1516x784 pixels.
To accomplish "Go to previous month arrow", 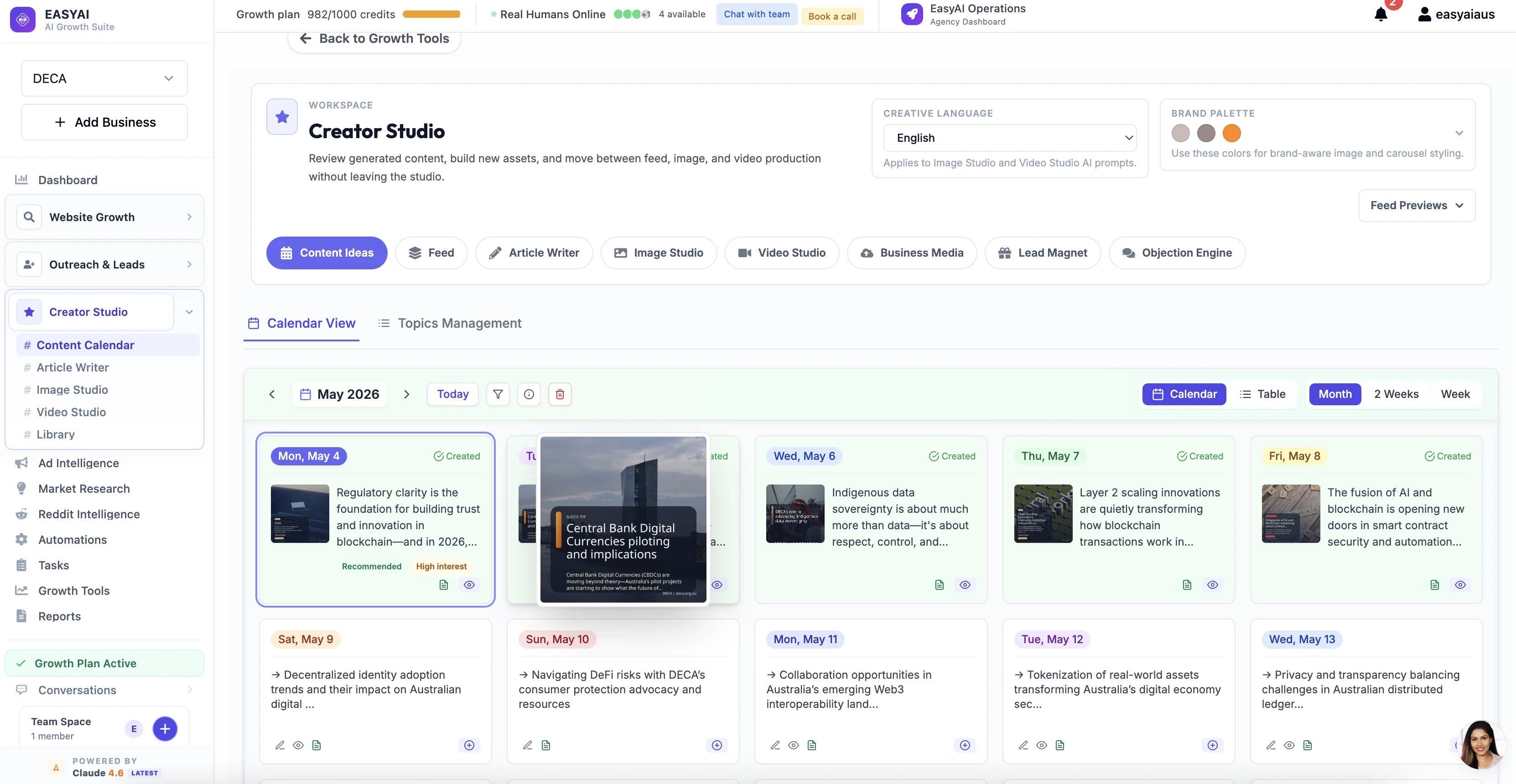I will click(272, 394).
